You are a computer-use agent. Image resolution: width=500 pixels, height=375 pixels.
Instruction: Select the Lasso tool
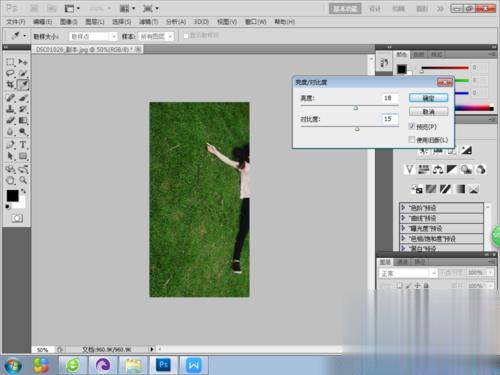(x=10, y=73)
